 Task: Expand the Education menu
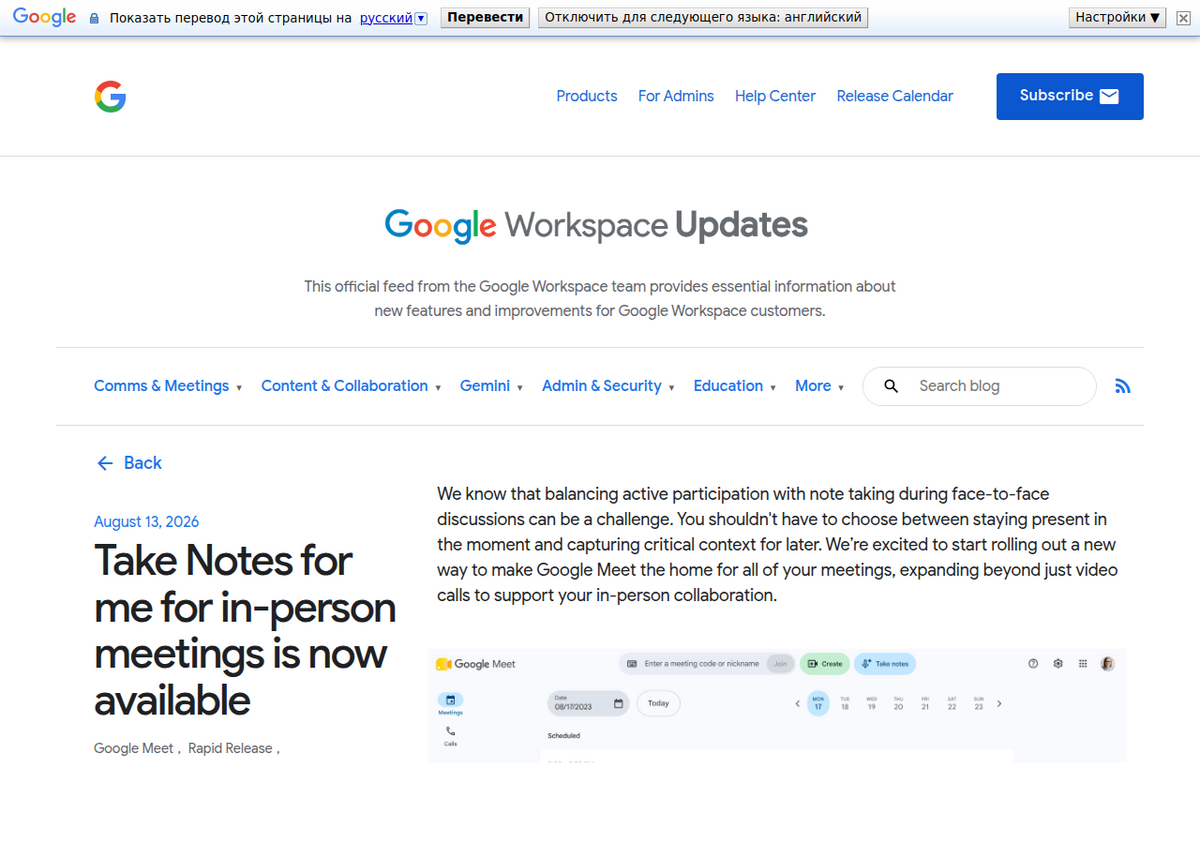[735, 386]
